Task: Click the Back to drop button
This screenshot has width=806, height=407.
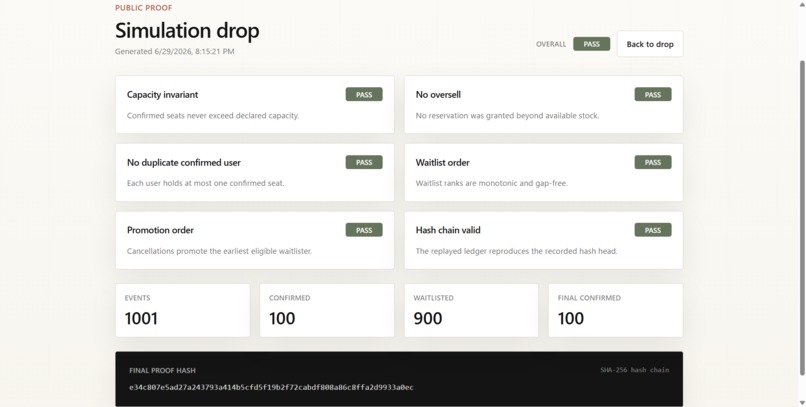Action: tap(650, 44)
